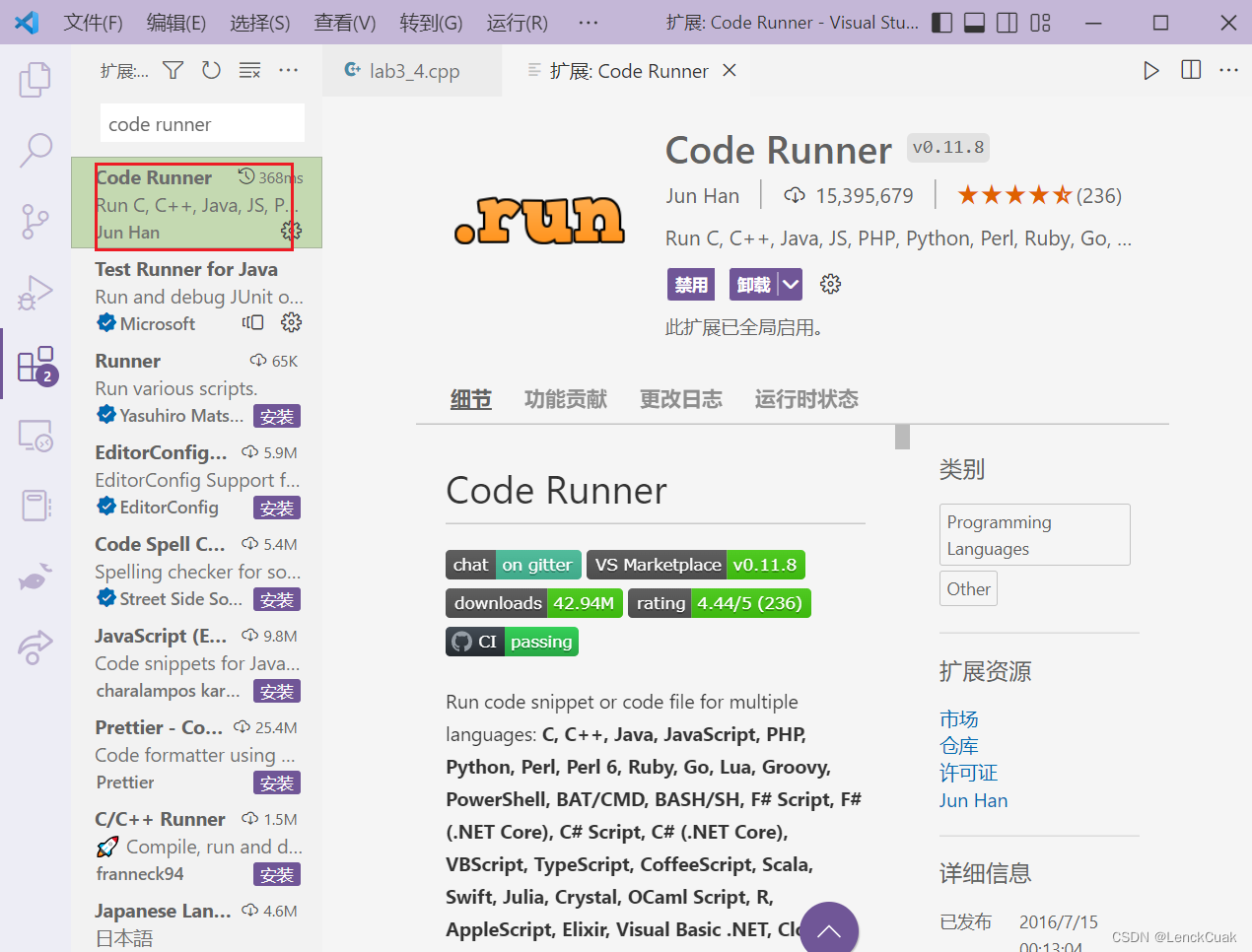
Task: Click the Other category tag
Action: [x=968, y=588]
